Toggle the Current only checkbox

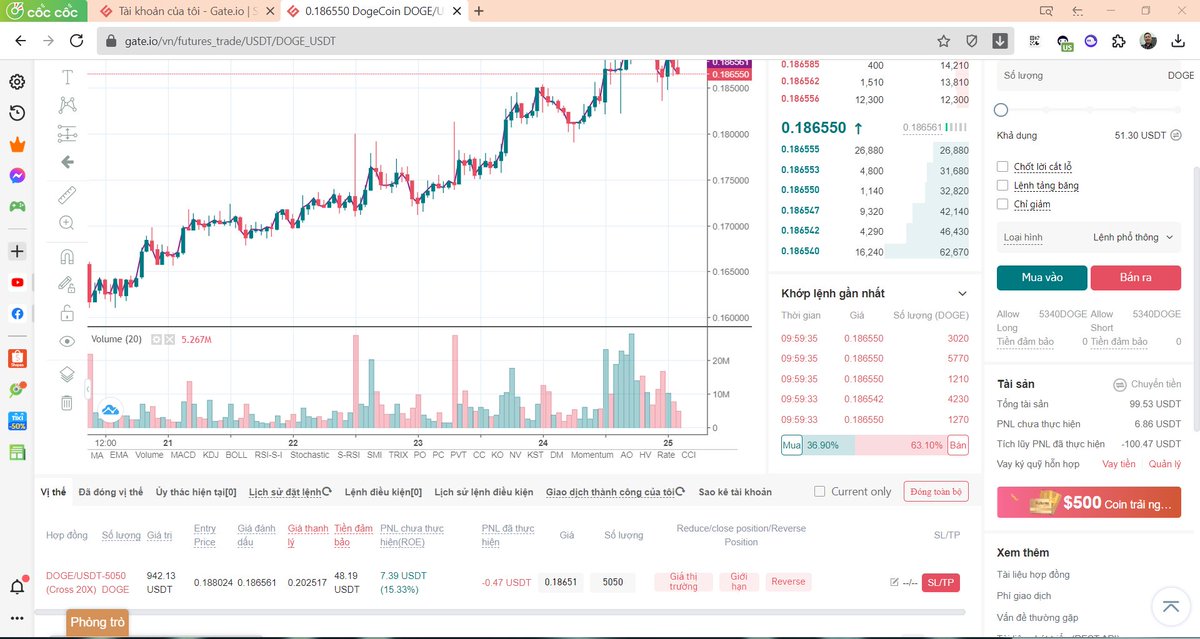point(820,492)
